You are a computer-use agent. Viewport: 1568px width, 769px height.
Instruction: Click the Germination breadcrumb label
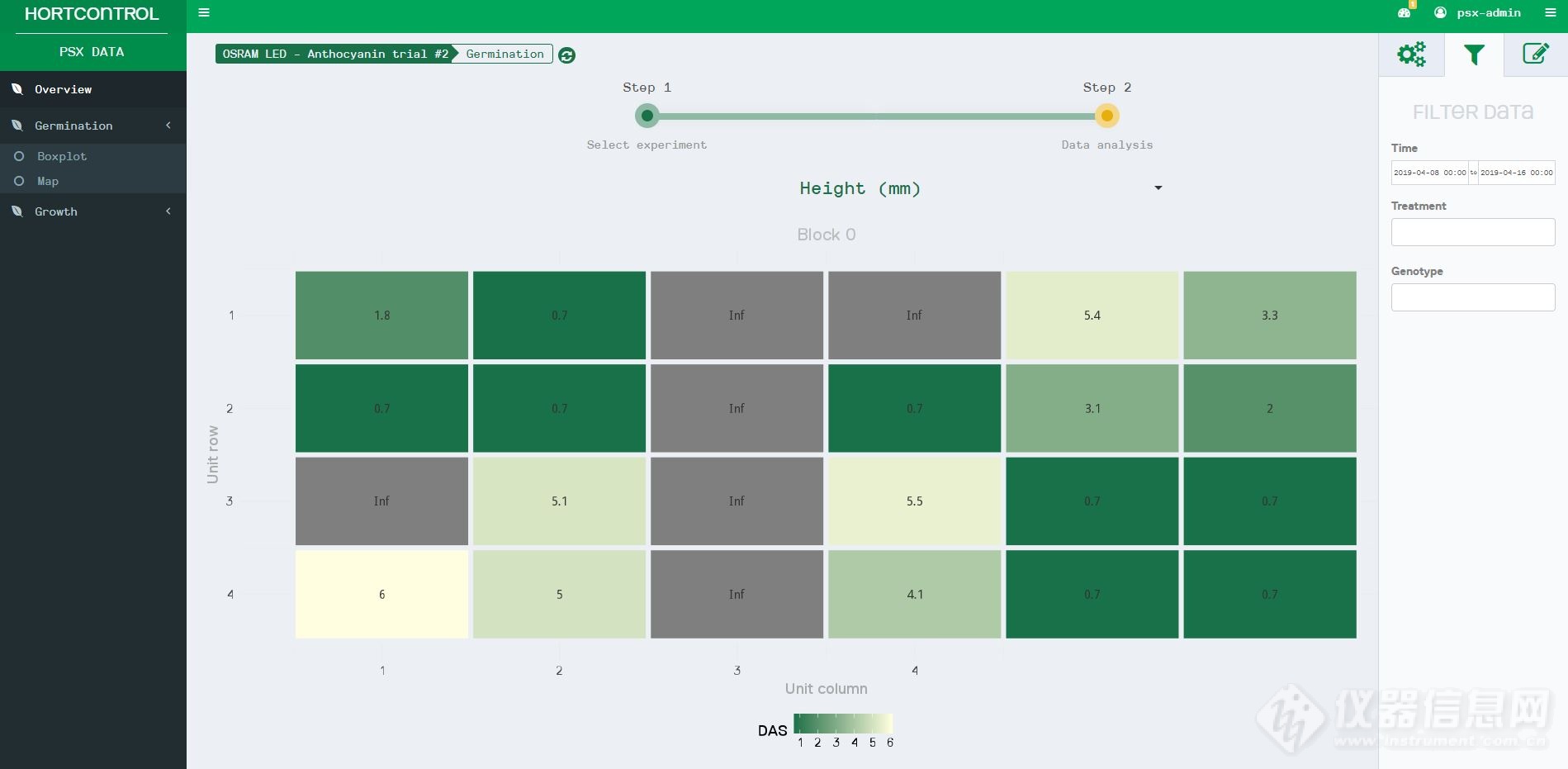point(505,54)
